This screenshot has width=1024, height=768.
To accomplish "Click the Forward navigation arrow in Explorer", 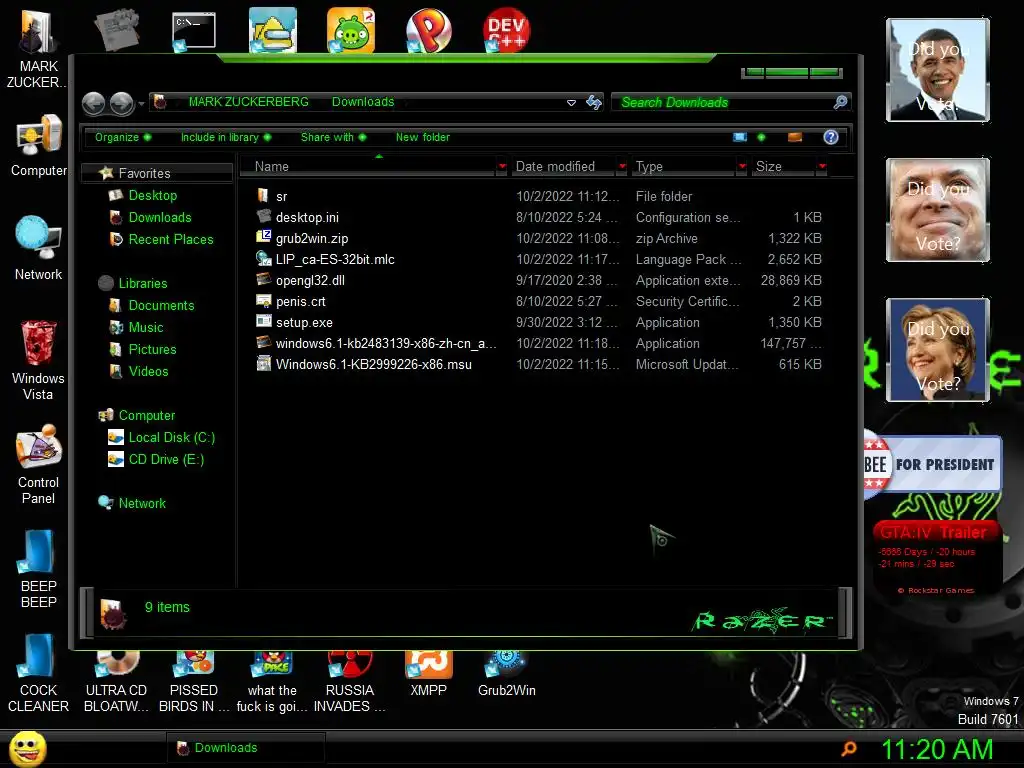I will coord(121,103).
